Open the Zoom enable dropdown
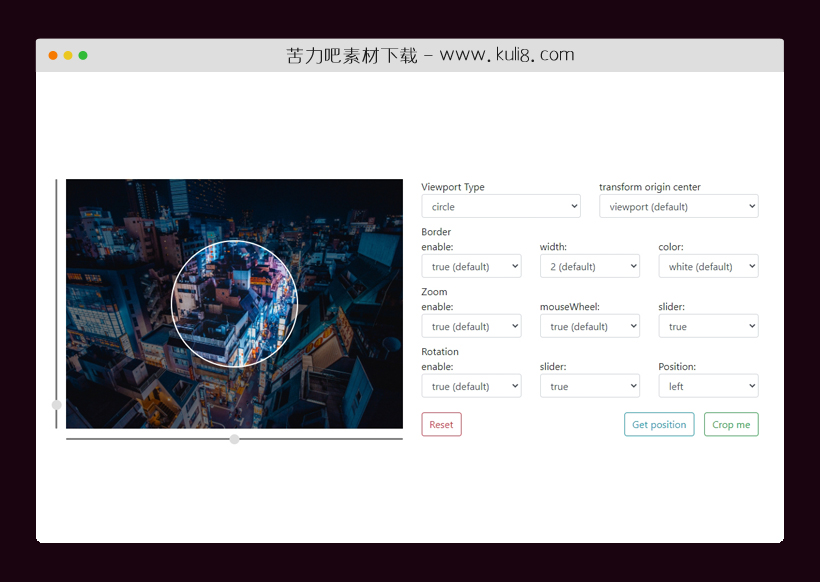This screenshot has width=820, height=582. (471, 326)
